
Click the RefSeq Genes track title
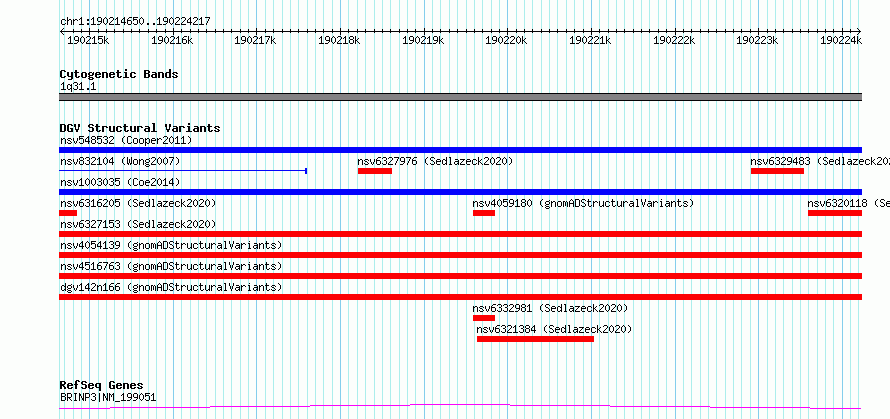(101, 386)
